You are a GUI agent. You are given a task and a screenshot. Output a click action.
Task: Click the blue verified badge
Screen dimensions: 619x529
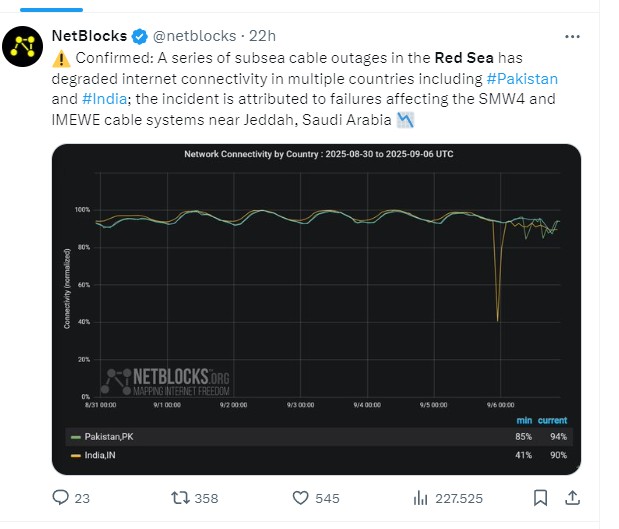pos(141,37)
